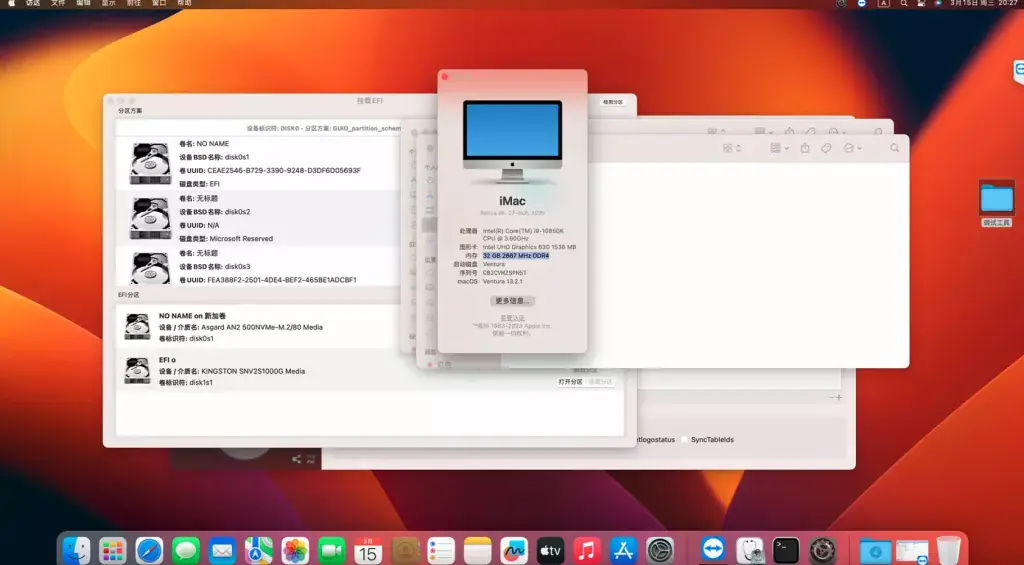Open Launchpad in the dock
This screenshot has width=1024, height=565.
pos(112,551)
